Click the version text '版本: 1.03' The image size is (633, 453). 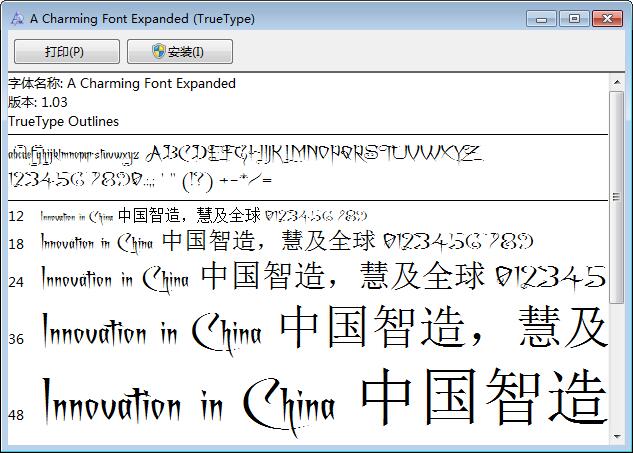click(x=38, y=102)
